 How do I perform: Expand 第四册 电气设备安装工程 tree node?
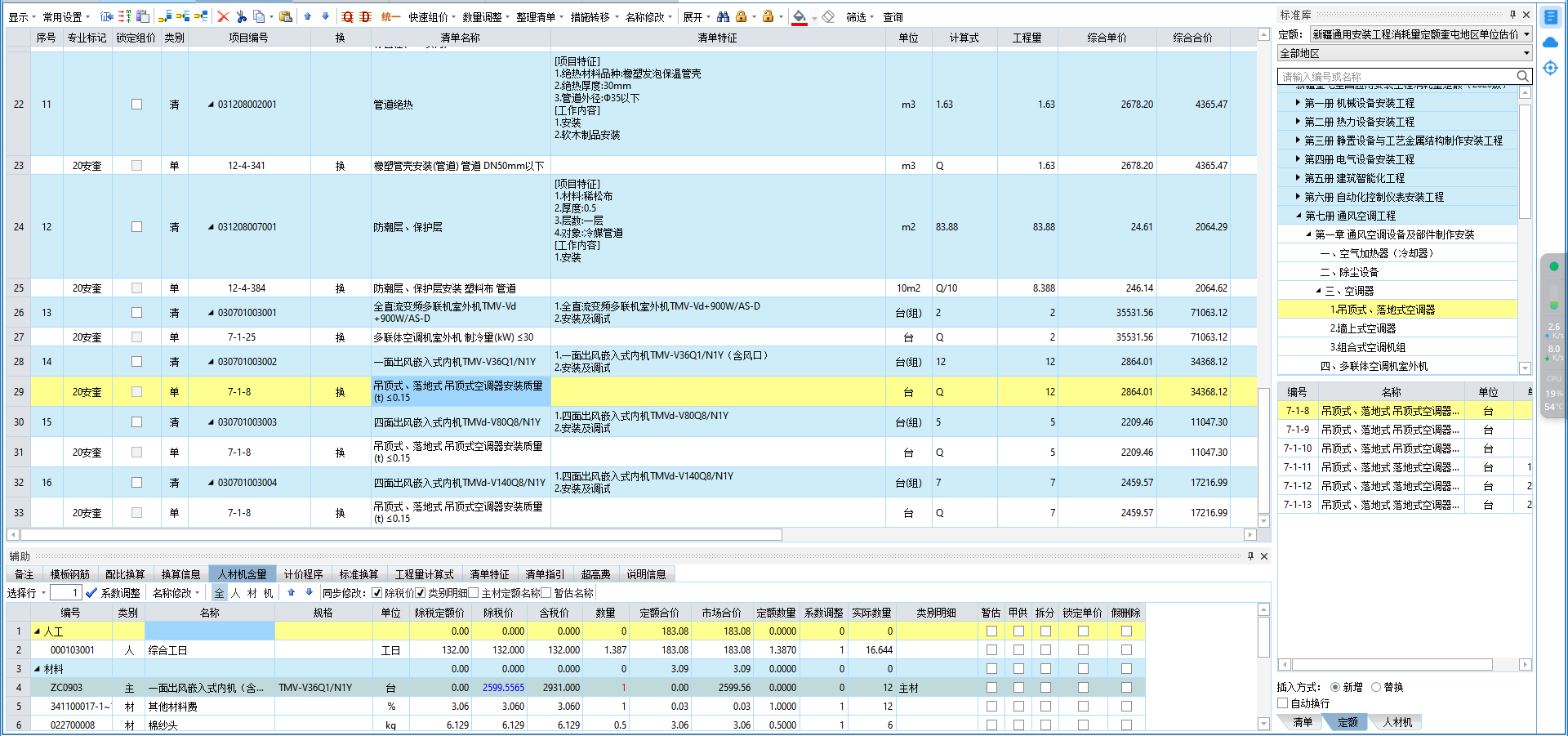click(x=1298, y=159)
